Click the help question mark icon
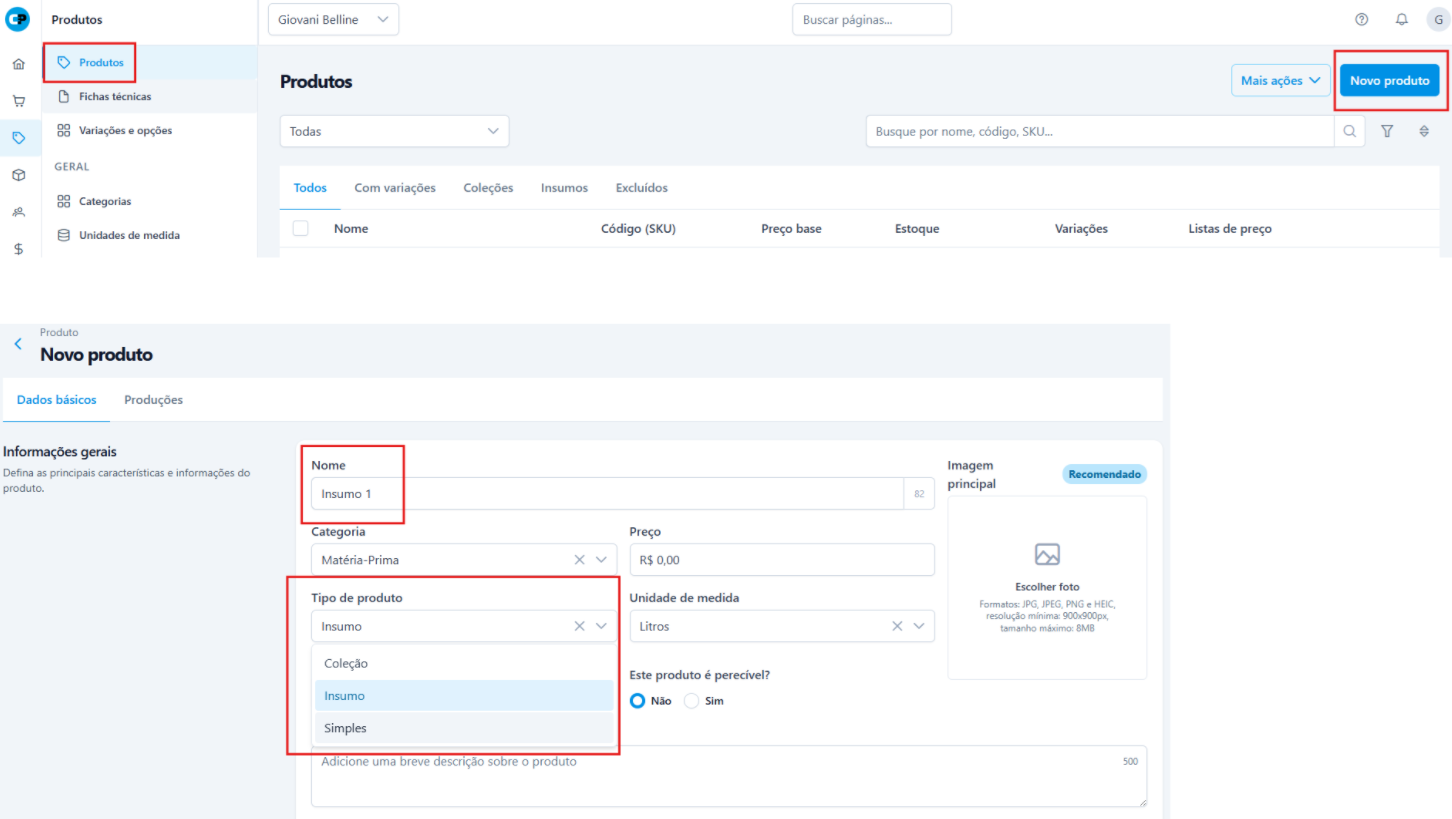The width and height of the screenshot is (1452, 819). (1361, 19)
